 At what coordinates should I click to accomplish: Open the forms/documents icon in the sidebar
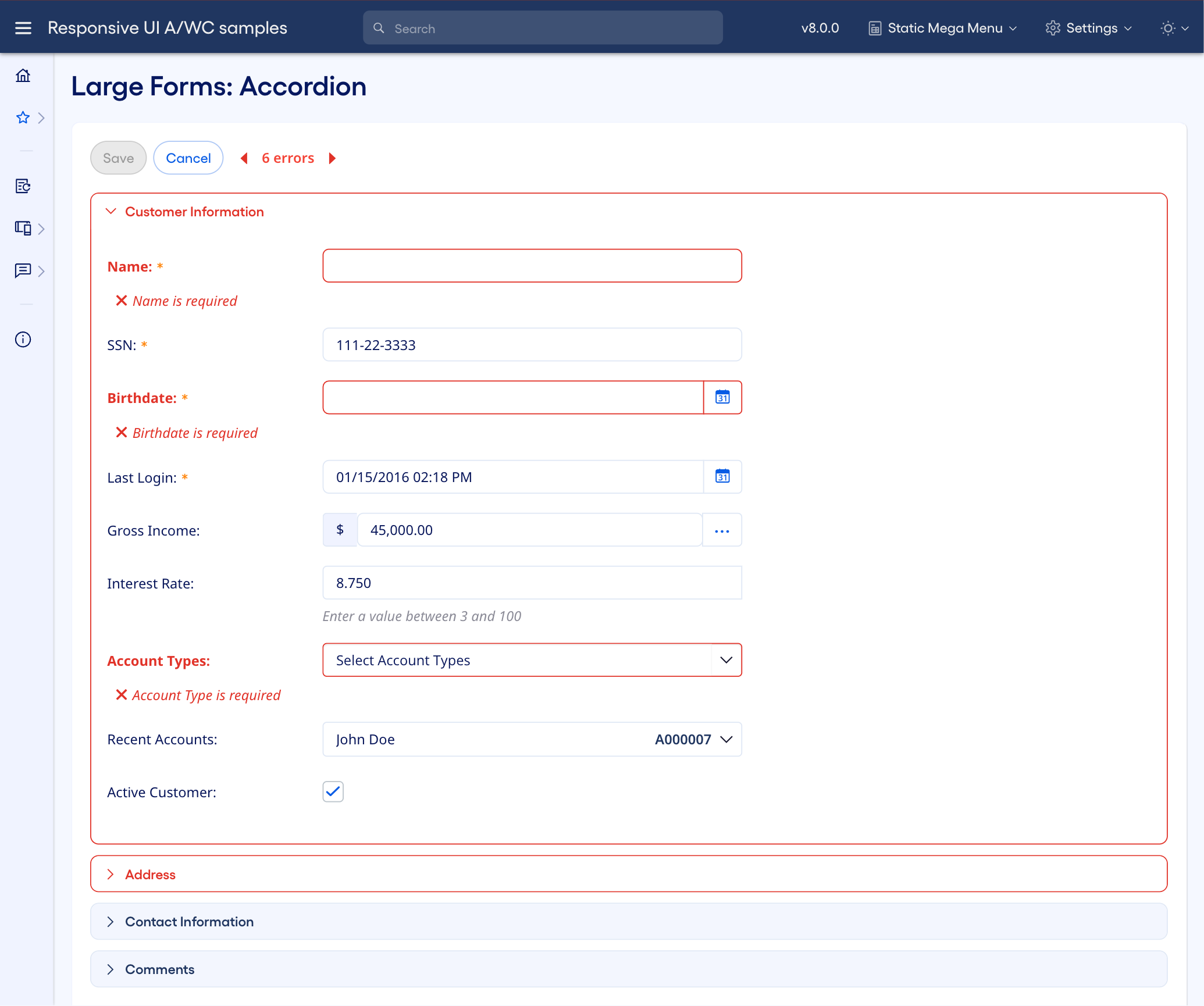(23, 186)
